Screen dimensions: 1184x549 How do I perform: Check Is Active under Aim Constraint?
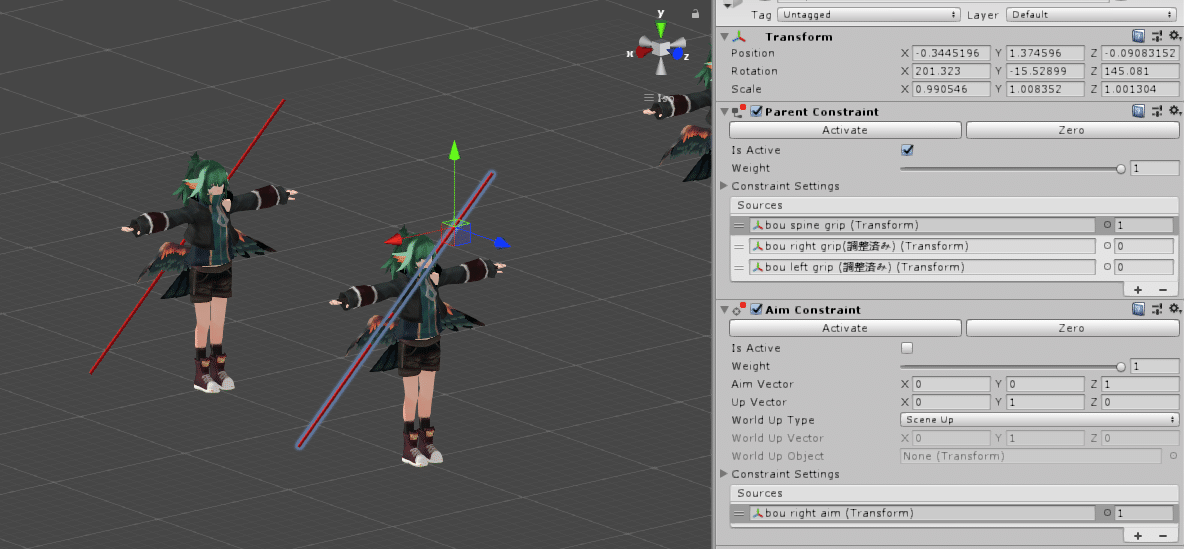pyautogui.click(x=908, y=348)
